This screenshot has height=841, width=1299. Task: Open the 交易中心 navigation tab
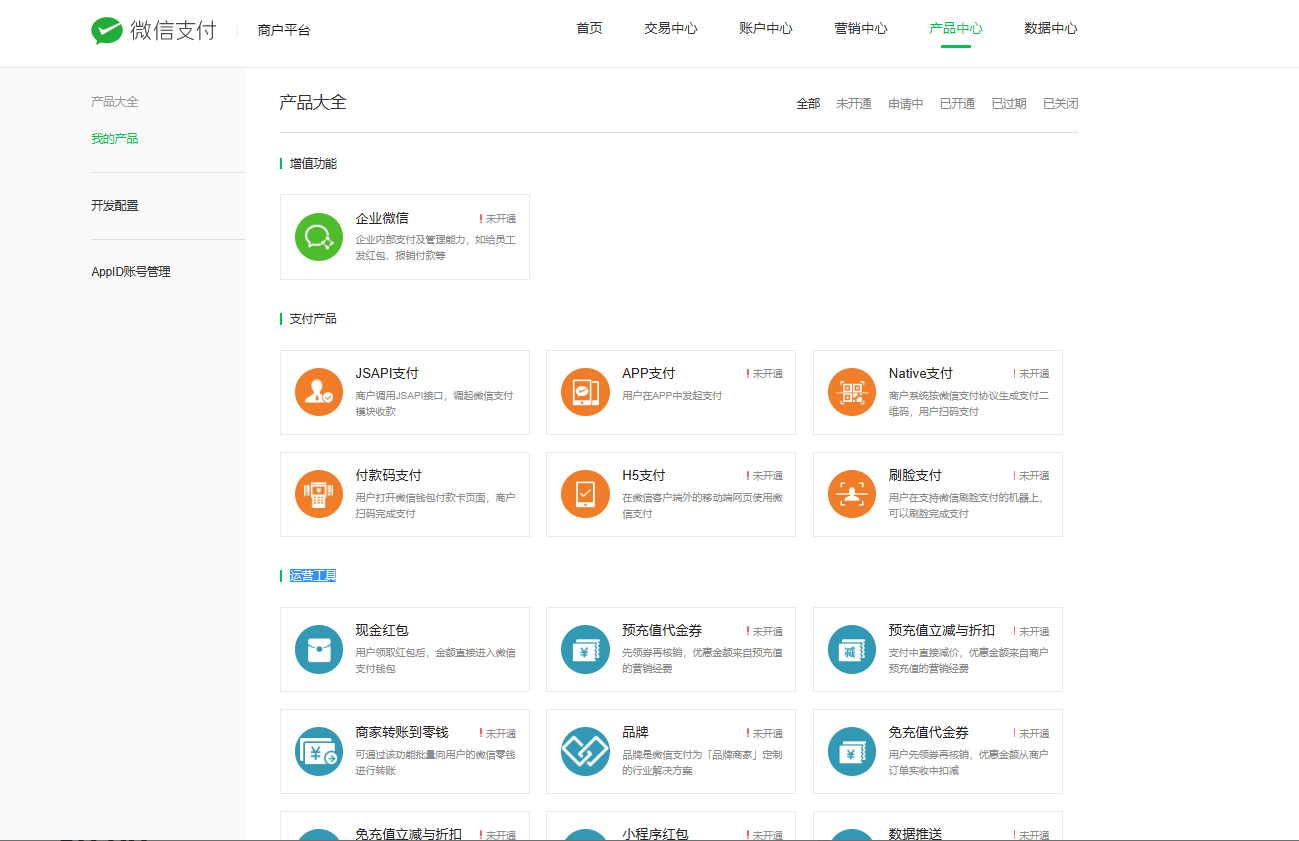671,28
